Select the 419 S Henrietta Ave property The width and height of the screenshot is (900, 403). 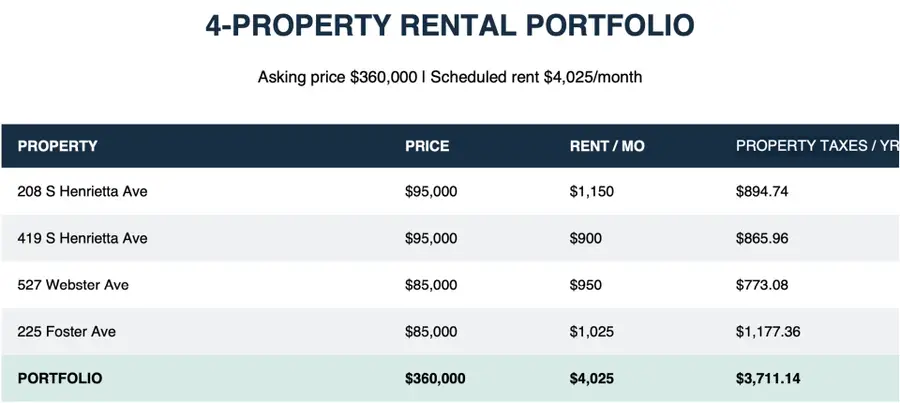point(82,238)
